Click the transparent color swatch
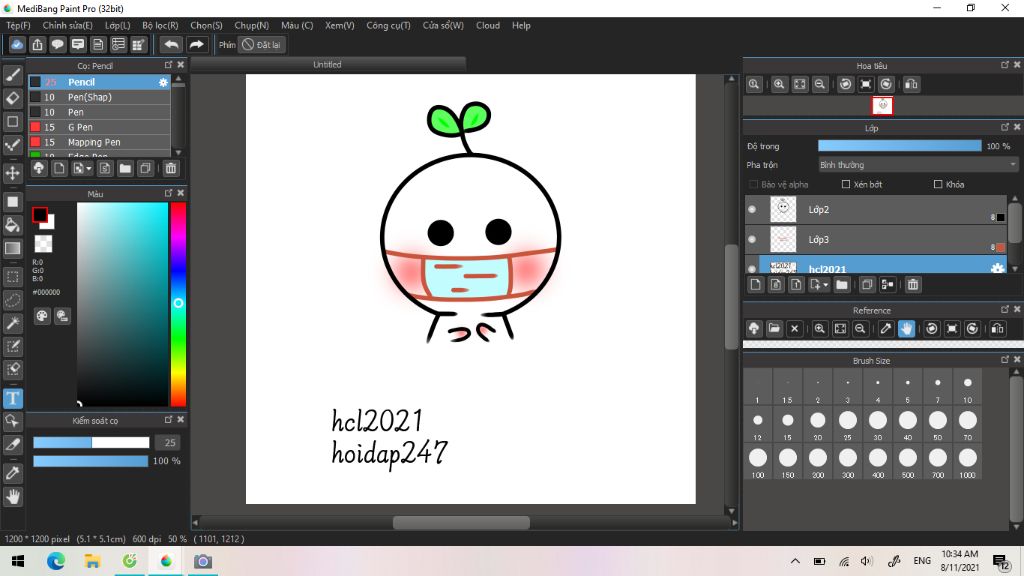 [43, 244]
